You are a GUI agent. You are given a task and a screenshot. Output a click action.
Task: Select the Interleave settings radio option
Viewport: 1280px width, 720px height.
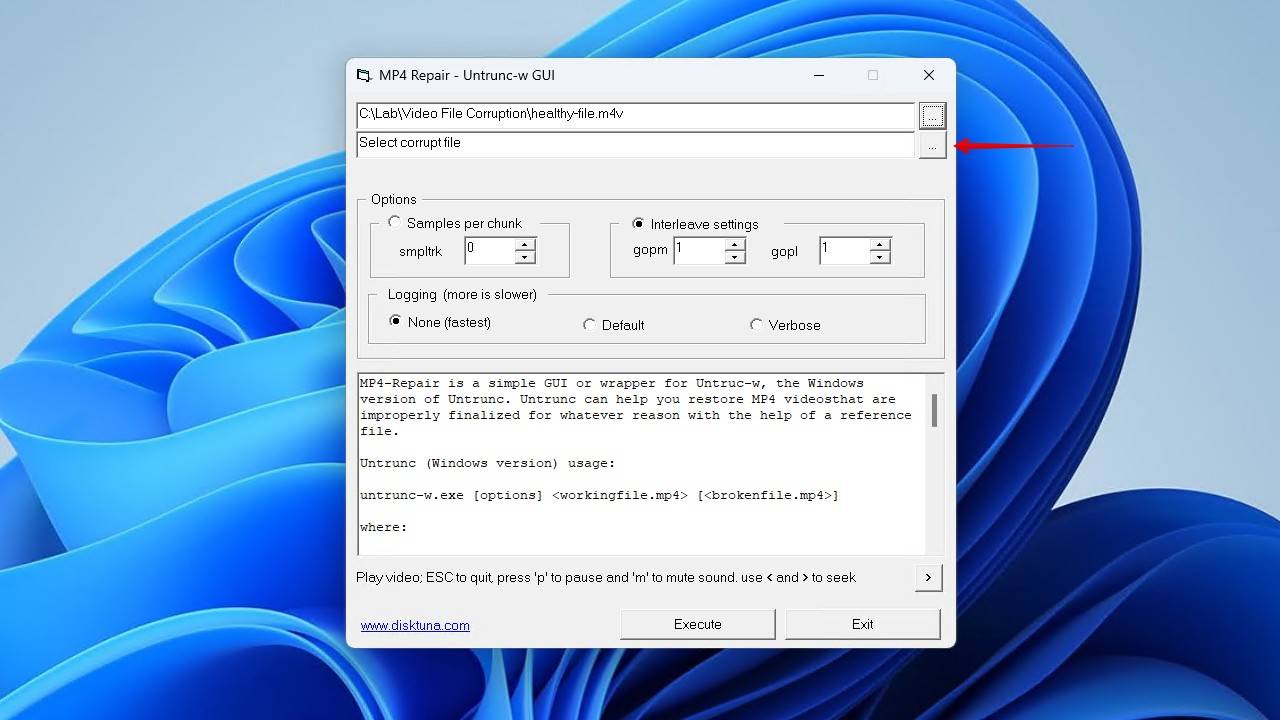638,224
